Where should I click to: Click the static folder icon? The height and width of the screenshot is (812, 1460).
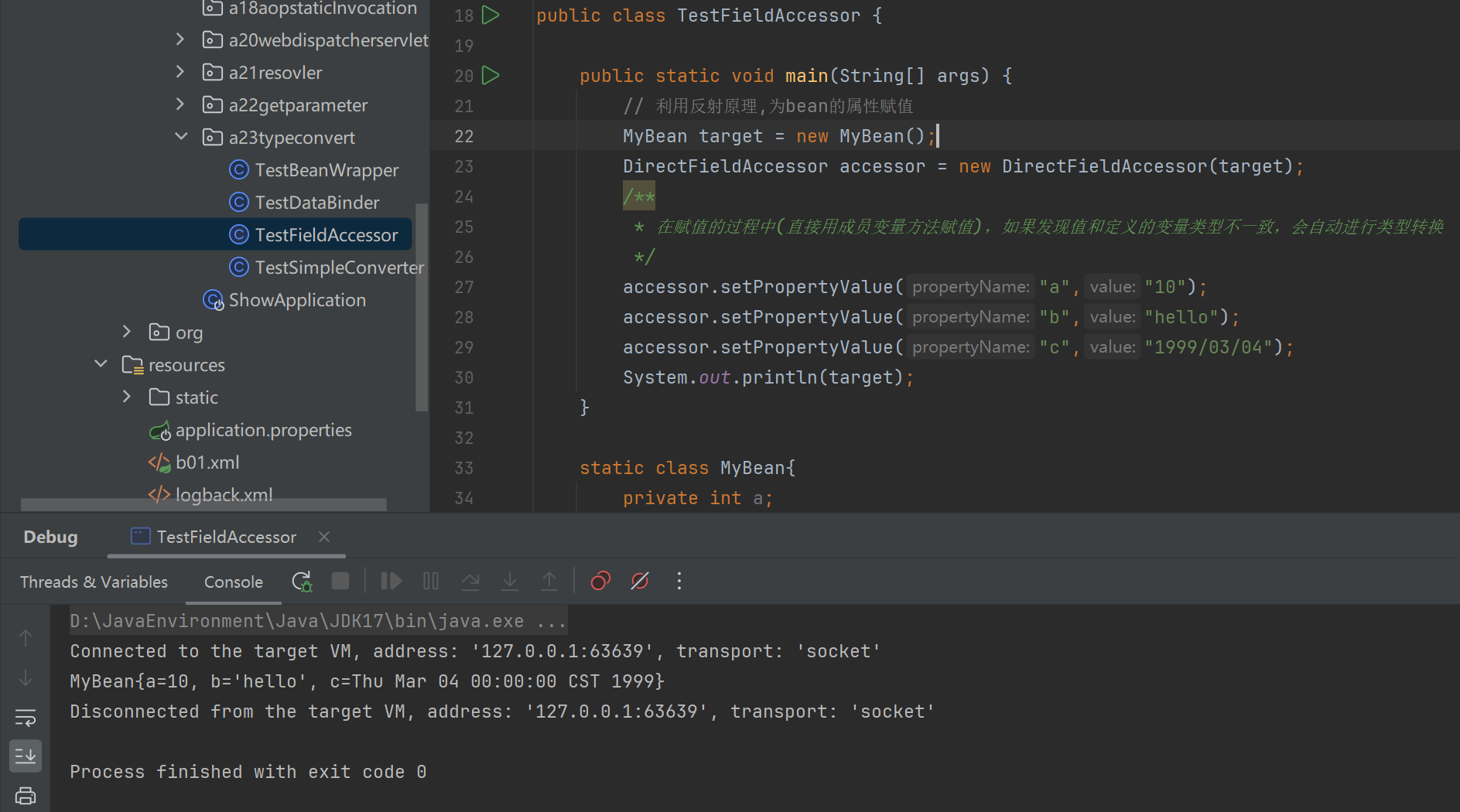[x=159, y=397]
